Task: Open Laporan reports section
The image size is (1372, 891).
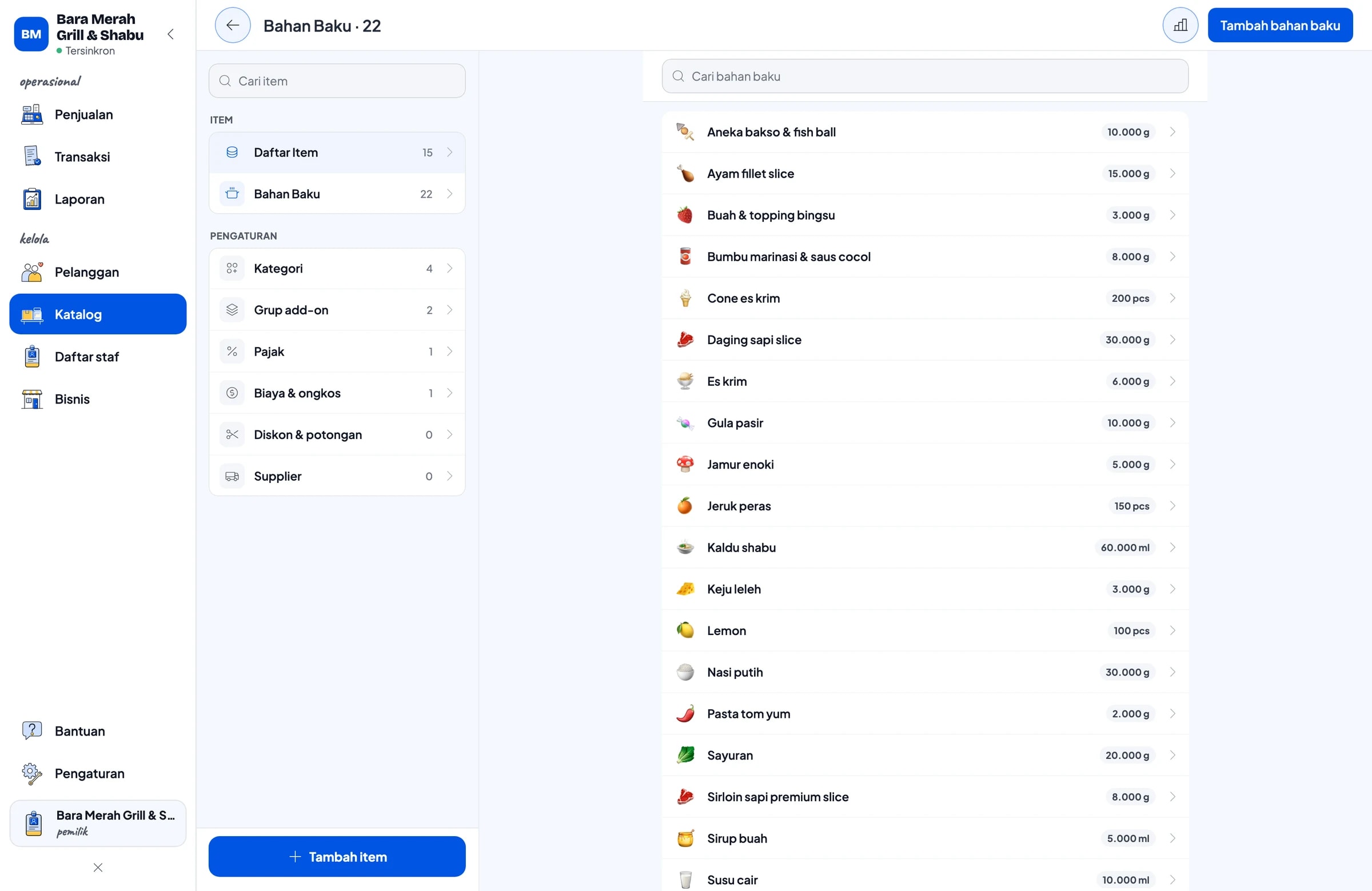Action: (98, 199)
